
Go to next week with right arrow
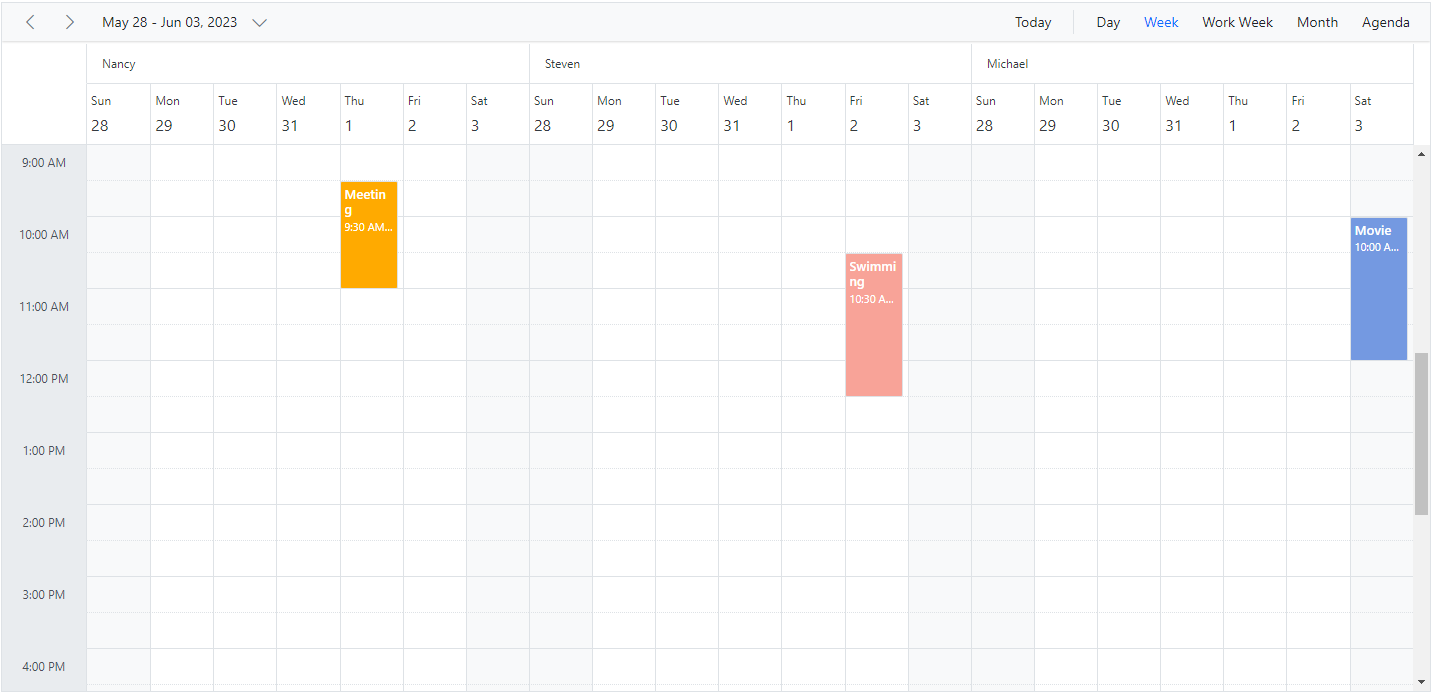69,22
